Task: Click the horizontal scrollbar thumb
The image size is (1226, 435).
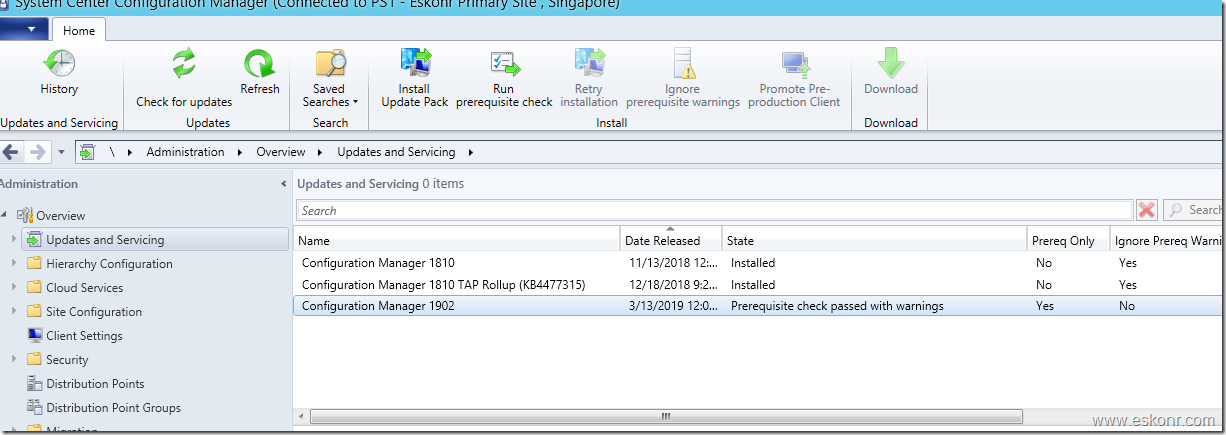Action: [x=665, y=416]
